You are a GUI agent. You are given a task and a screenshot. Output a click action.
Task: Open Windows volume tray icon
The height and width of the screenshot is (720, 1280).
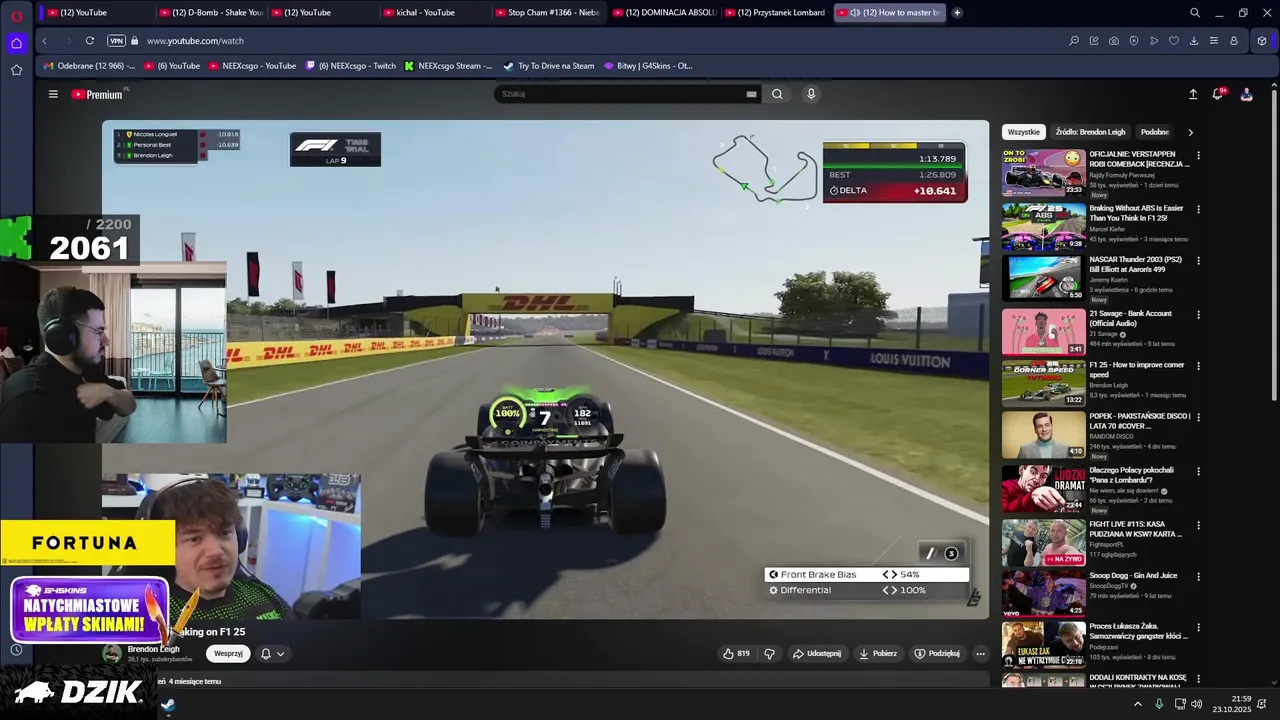click(x=1197, y=704)
